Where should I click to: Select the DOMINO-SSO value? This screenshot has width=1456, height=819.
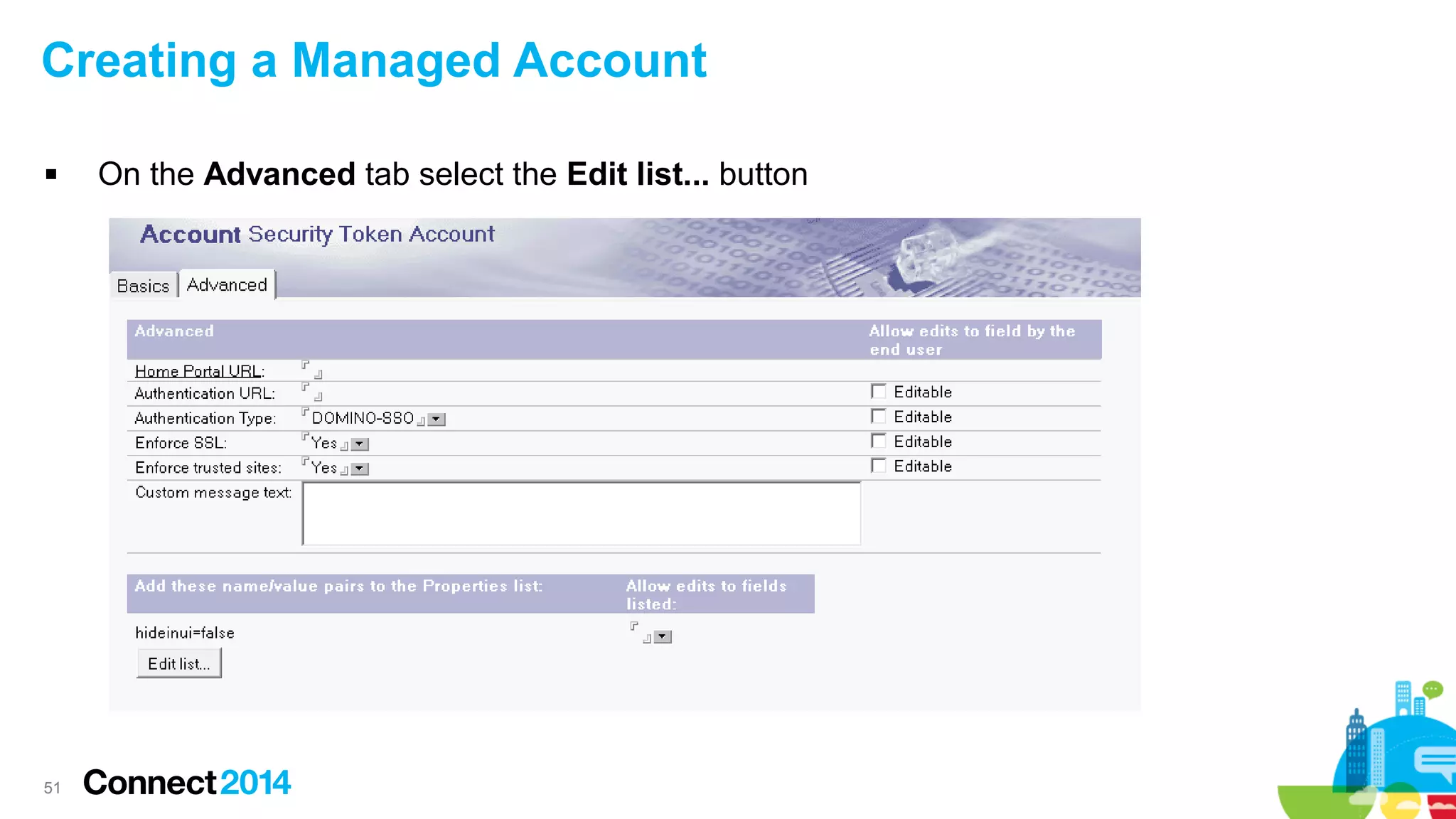[363, 418]
